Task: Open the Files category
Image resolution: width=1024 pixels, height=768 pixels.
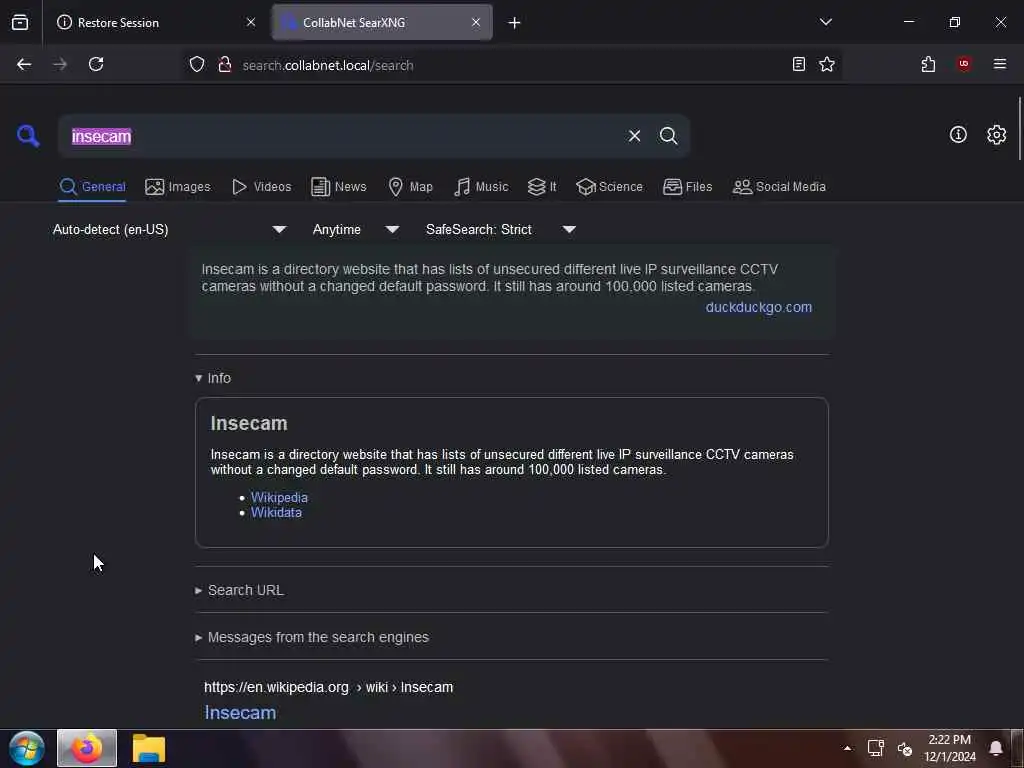Action: point(688,187)
